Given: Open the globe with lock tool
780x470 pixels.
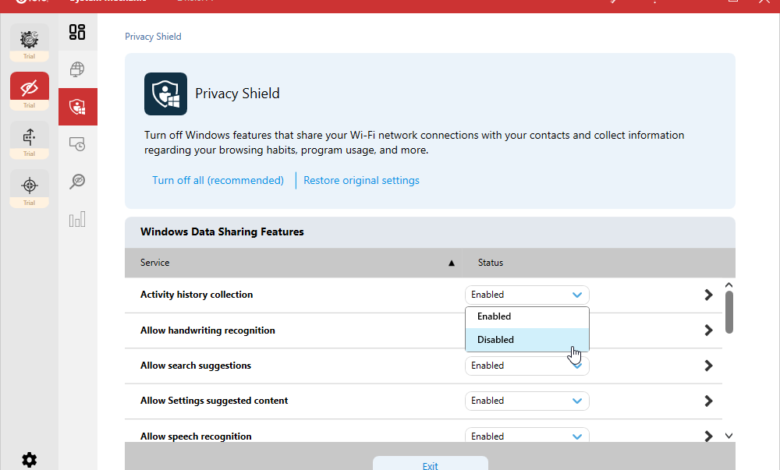Looking at the screenshot, I should [x=77, y=69].
